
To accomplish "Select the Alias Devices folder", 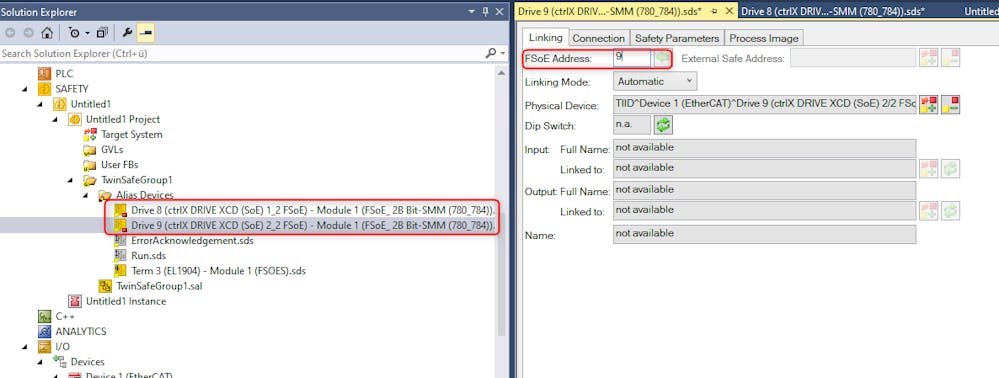I will [145, 195].
